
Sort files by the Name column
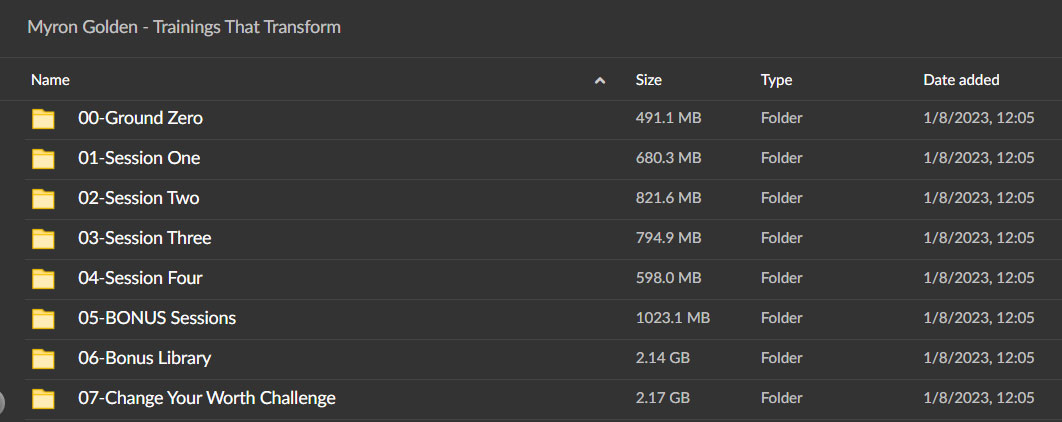coord(50,80)
